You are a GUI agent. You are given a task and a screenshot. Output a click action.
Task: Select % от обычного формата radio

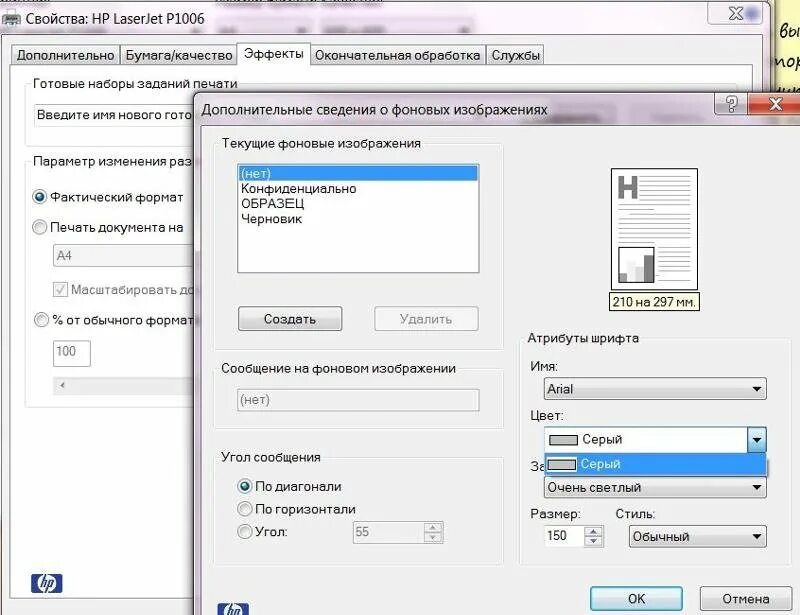[41, 320]
